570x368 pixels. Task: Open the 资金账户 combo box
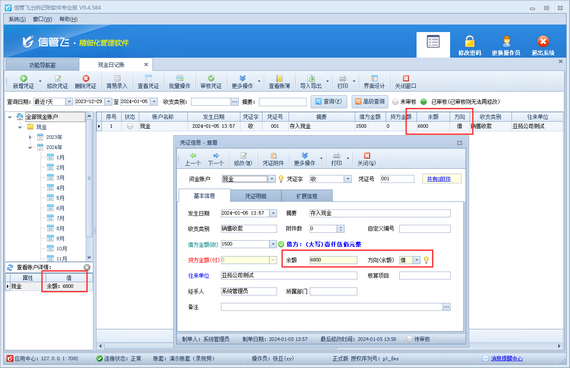point(271,179)
